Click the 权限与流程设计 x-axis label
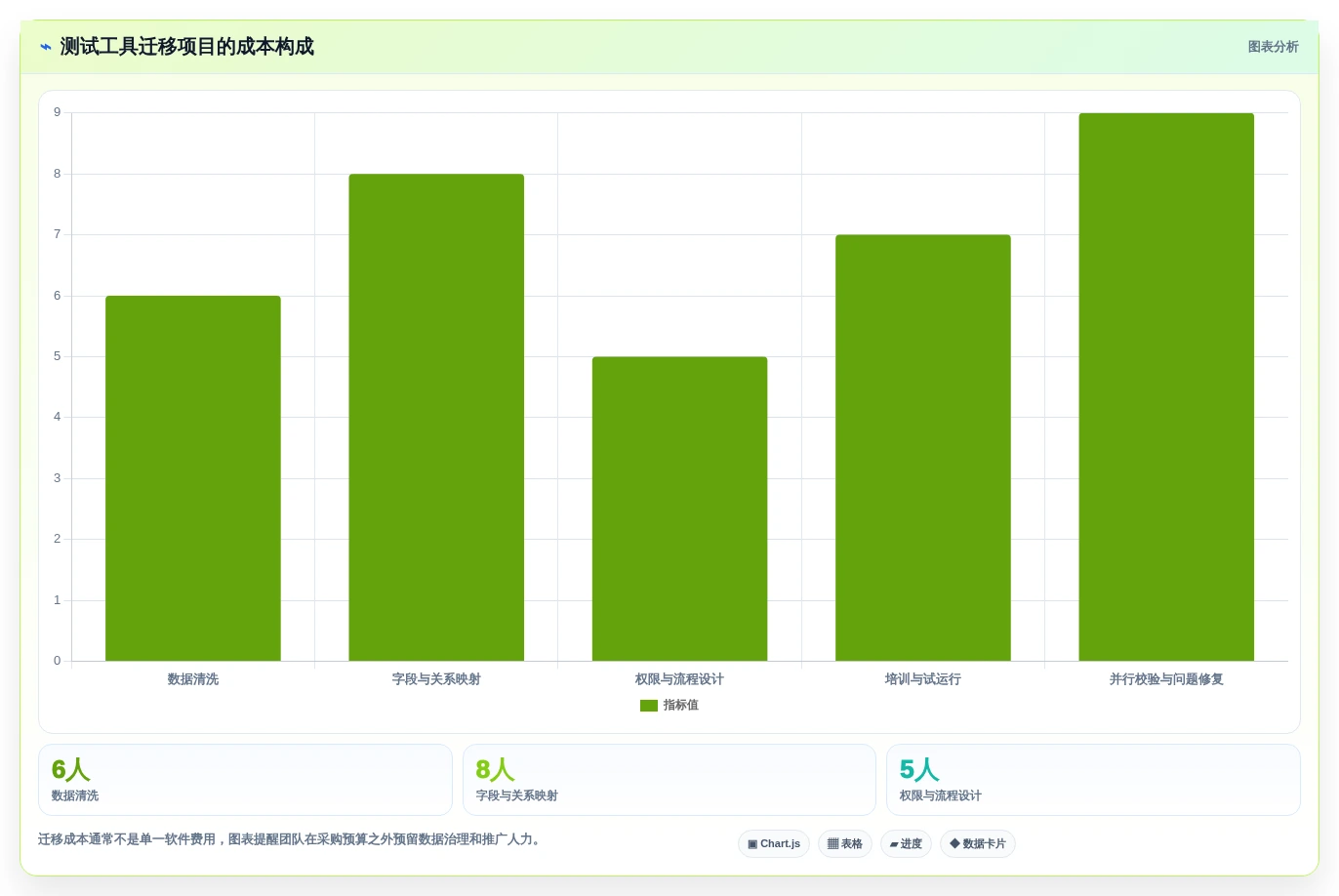1339x896 pixels. (x=680, y=679)
